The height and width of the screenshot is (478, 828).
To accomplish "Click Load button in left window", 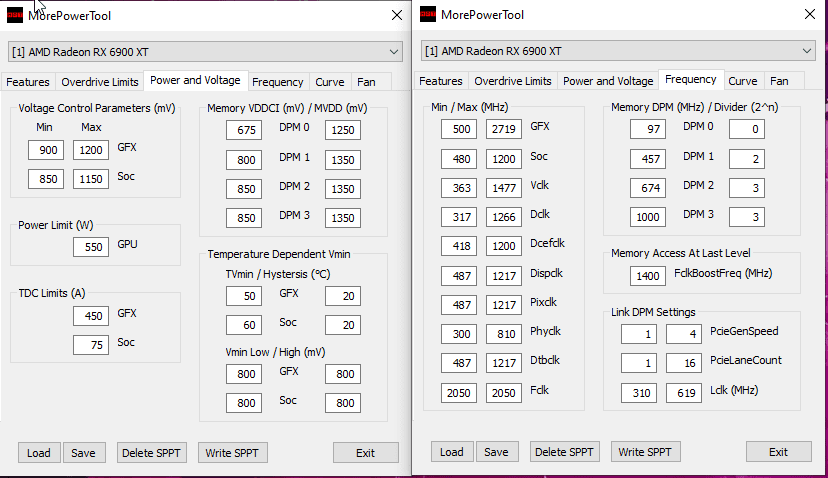I will coord(39,453).
